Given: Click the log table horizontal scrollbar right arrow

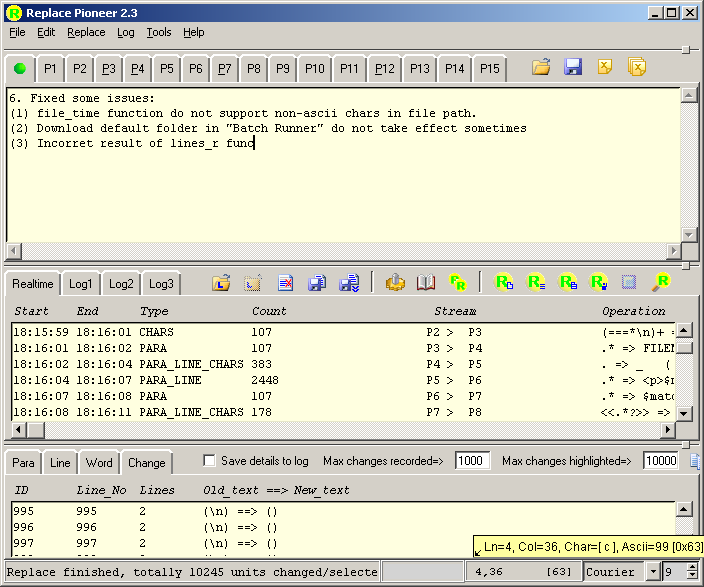Looking at the screenshot, I should pyautogui.click(x=669, y=430).
